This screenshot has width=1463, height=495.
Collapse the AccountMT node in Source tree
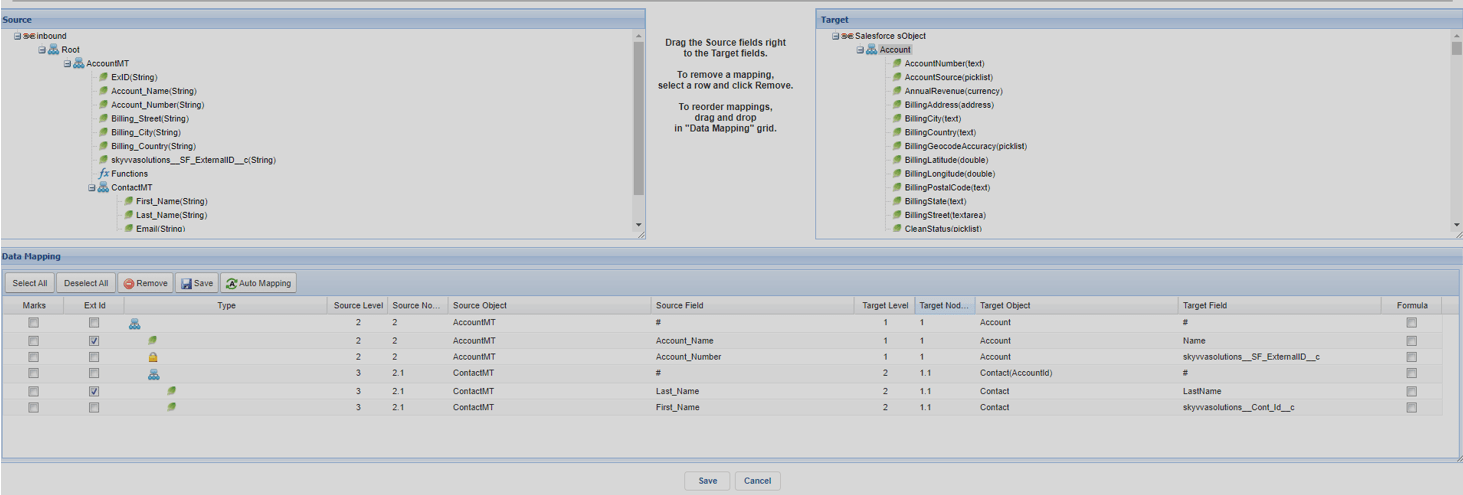67,64
